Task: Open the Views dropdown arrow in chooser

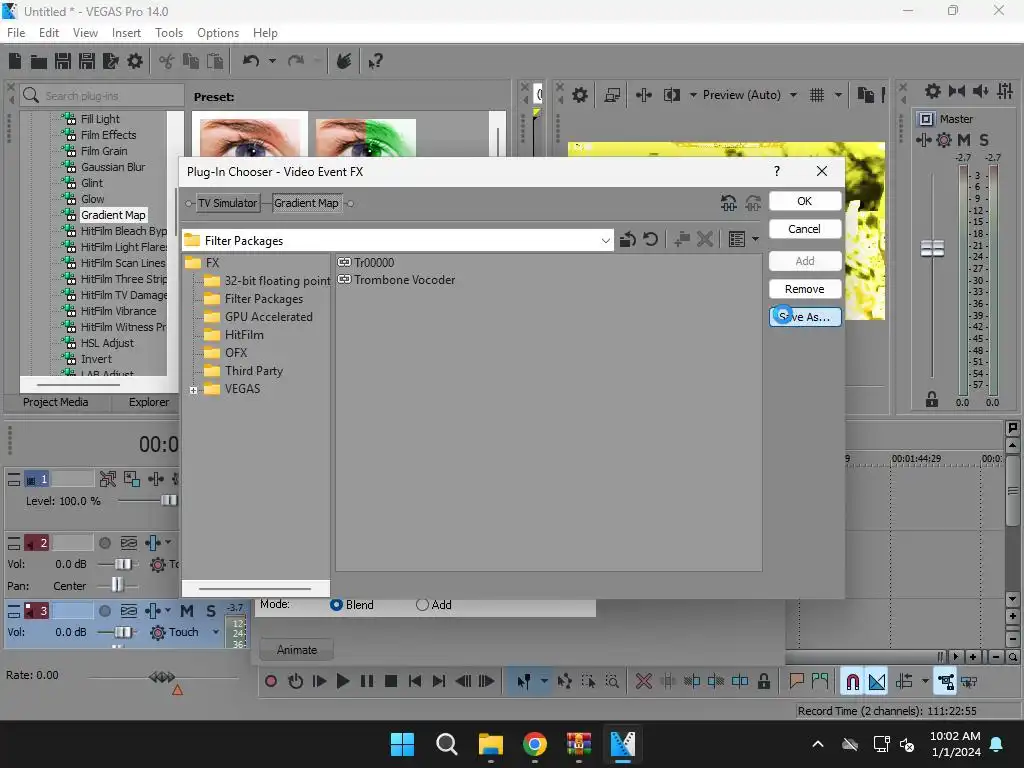Action: 756,240
